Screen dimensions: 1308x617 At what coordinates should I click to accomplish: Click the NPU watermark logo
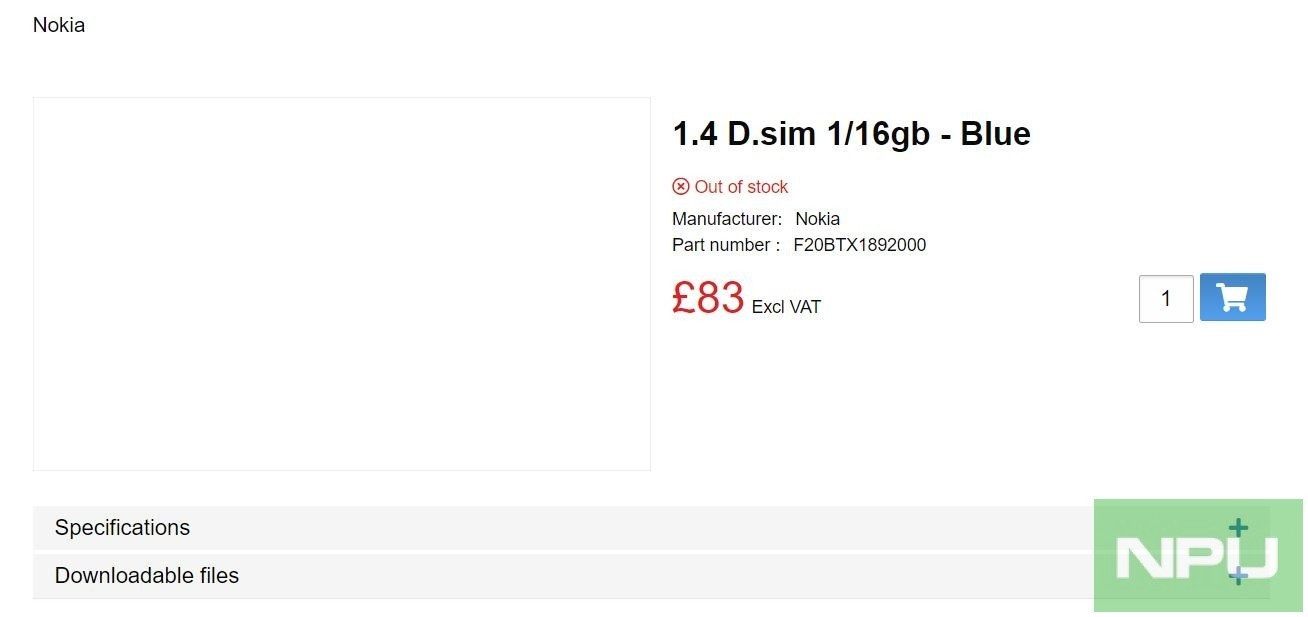coord(1196,558)
